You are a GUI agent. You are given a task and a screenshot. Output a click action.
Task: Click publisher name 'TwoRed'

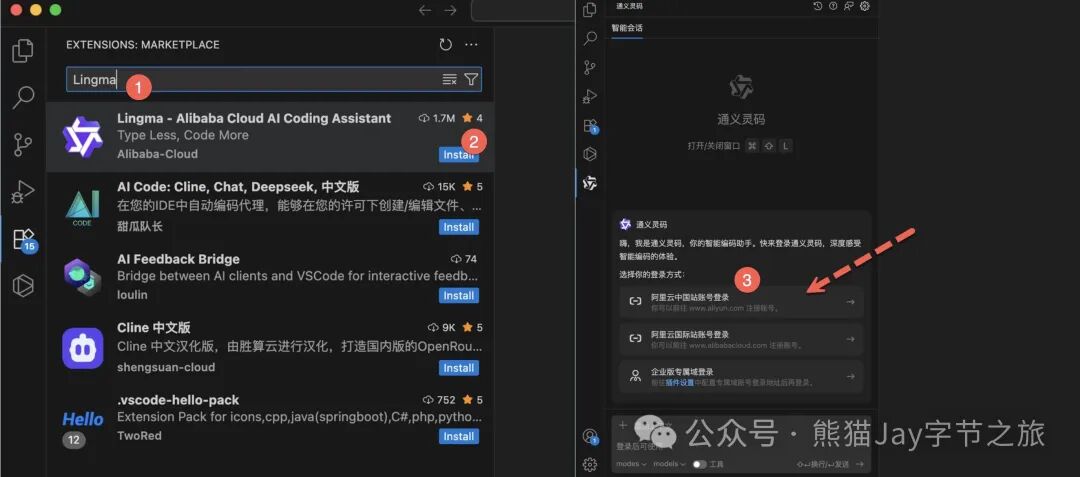click(138, 436)
